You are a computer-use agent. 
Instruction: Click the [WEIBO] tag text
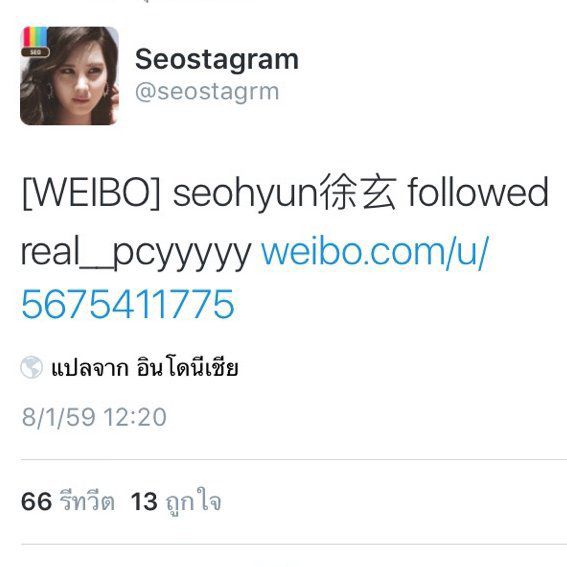91,193
